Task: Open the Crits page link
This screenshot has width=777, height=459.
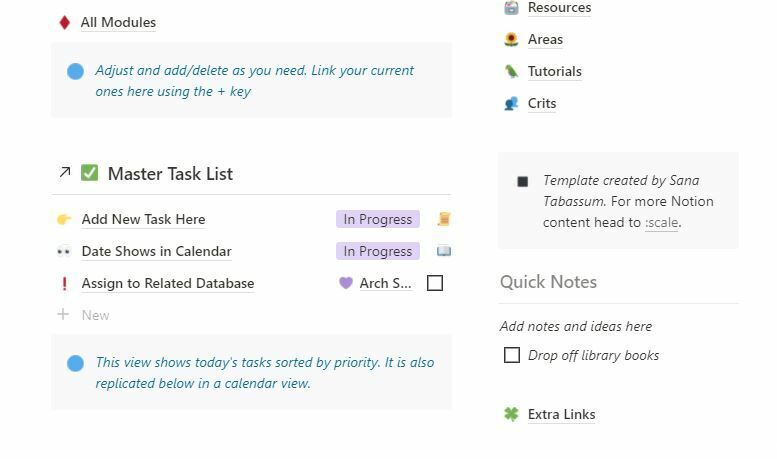Action: click(x=542, y=104)
